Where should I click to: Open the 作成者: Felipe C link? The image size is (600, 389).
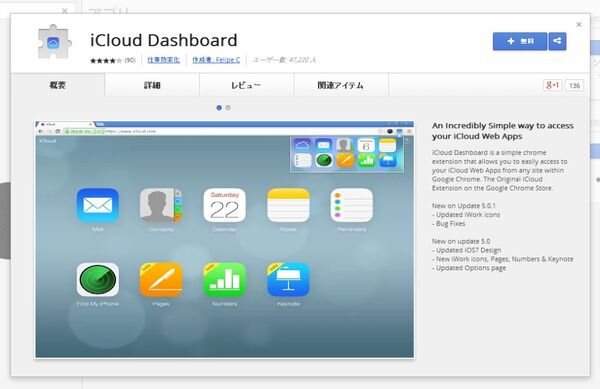coord(216,60)
